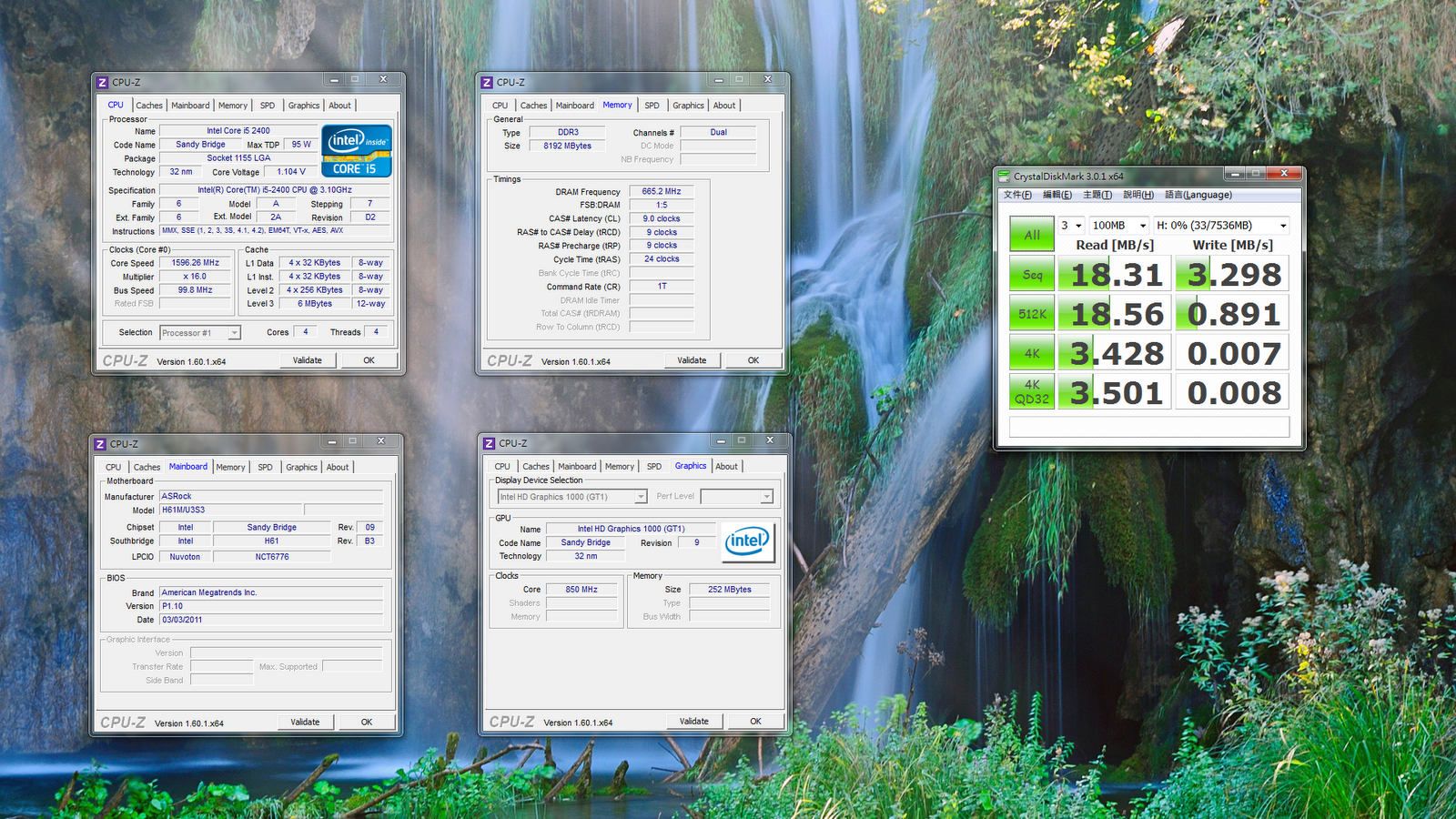
Task: Click the Intel Core i5 inside logo
Action: 357,150
